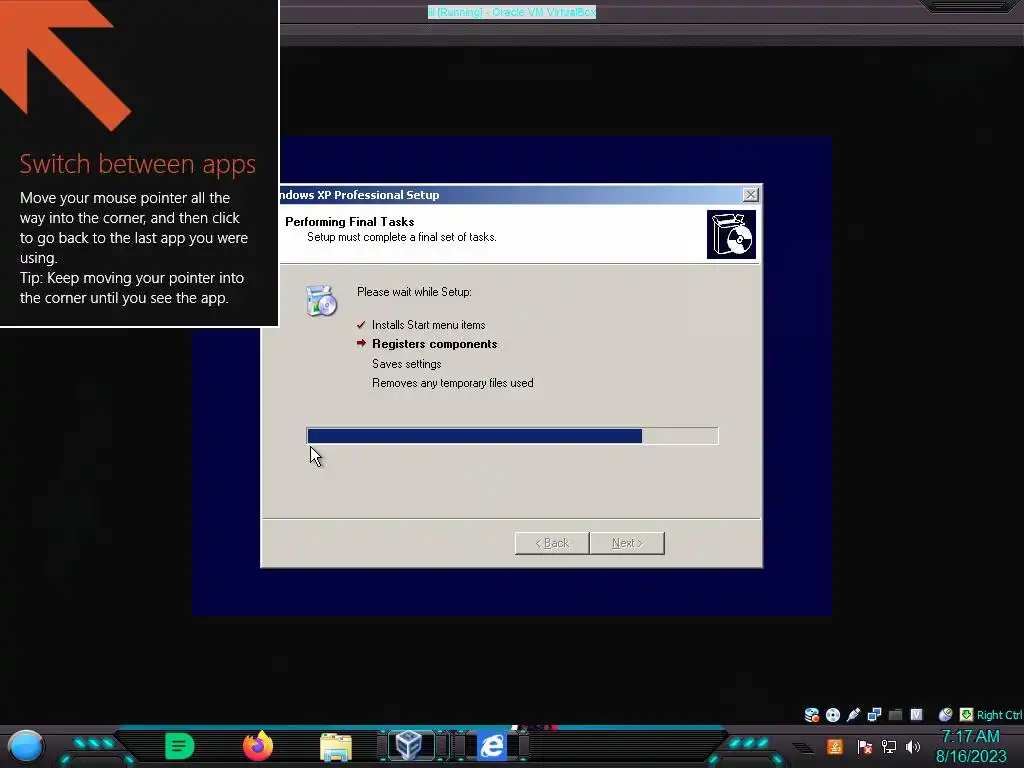Viewport: 1024px width, 768px height.
Task: Click the VirtualBox optical disc status icon
Action: pos(833,715)
